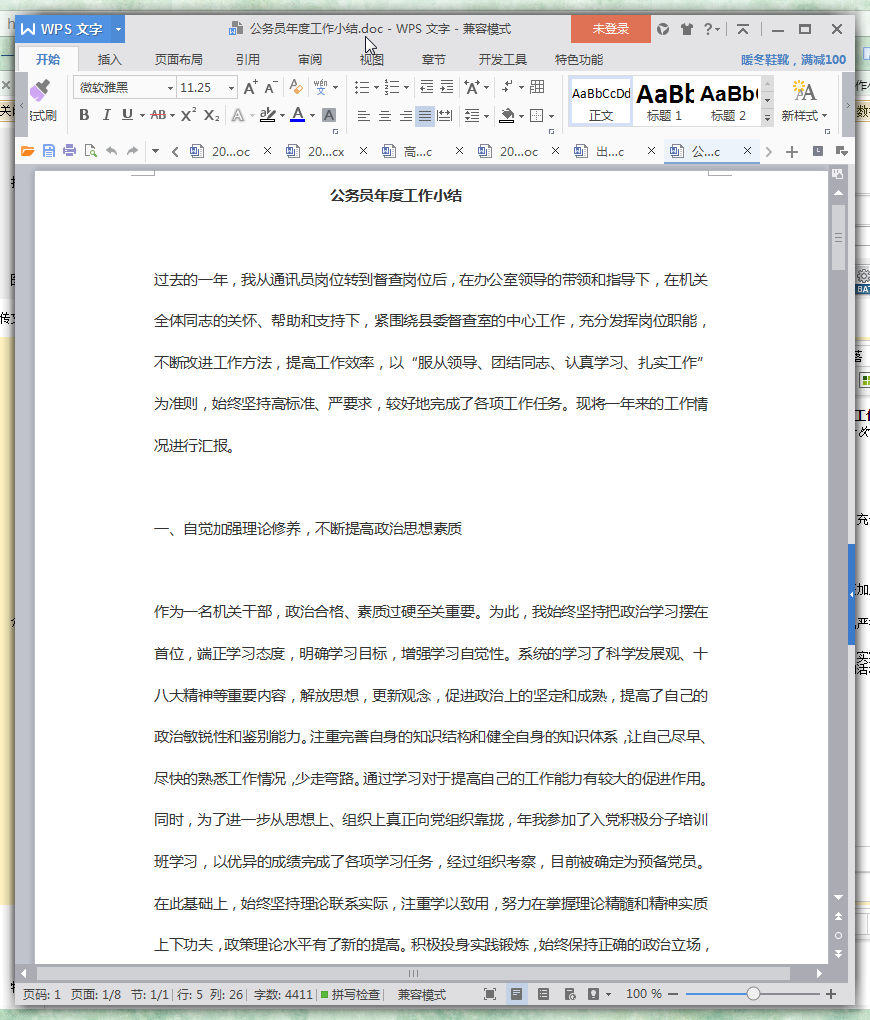The height and width of the screenshot is (1020, 870).
Task: Toggle bold formatting
Action: pyautogui.click(x=84, y=115)
